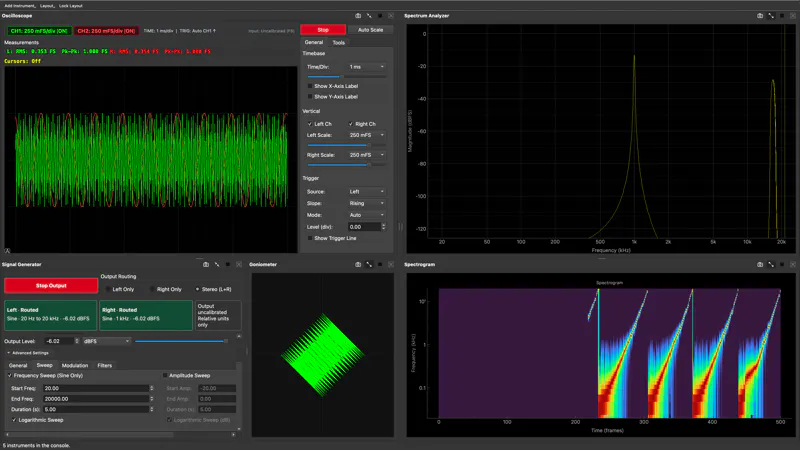The width and height of the screenshot is (800, 450).
Task: Open the trigger Slope dropdown
Action: [366, 204]
